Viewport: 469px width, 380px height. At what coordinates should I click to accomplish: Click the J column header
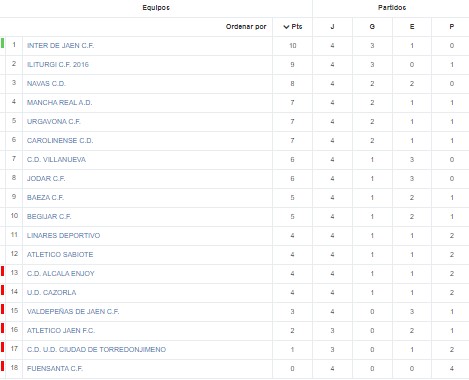(332, 27)
